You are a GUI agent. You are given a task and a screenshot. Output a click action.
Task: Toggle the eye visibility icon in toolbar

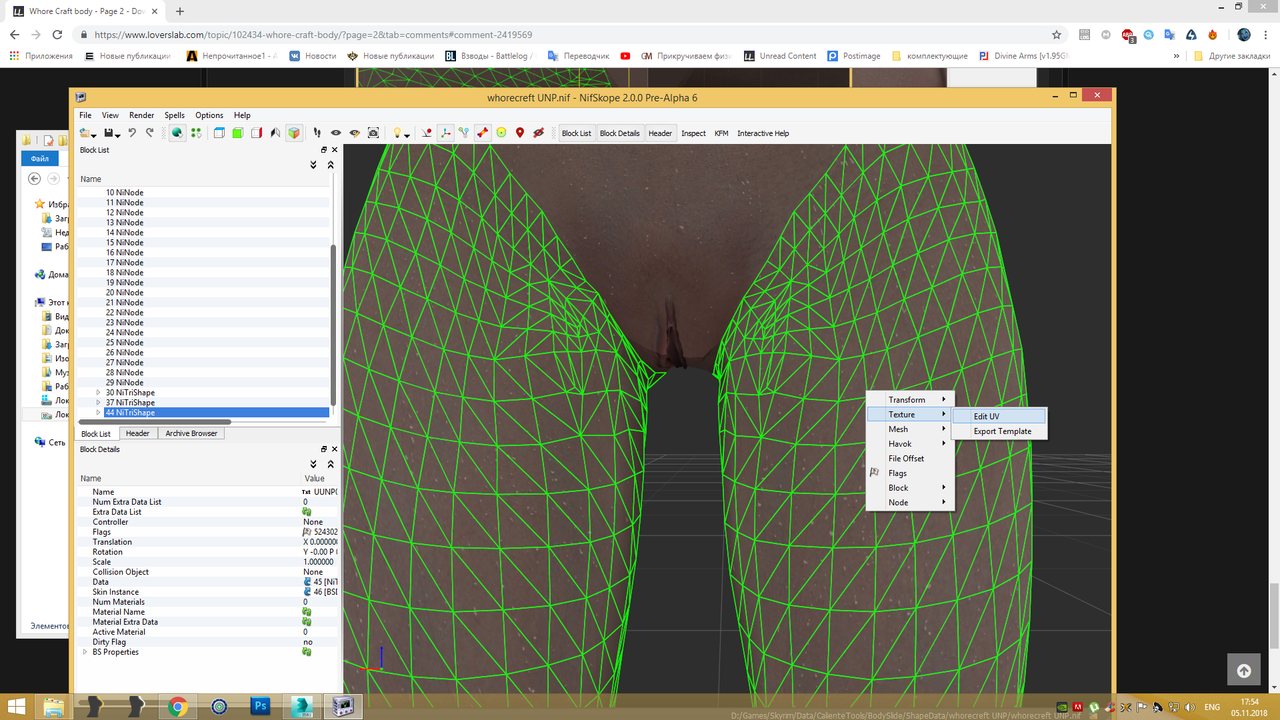coord(336,133)
